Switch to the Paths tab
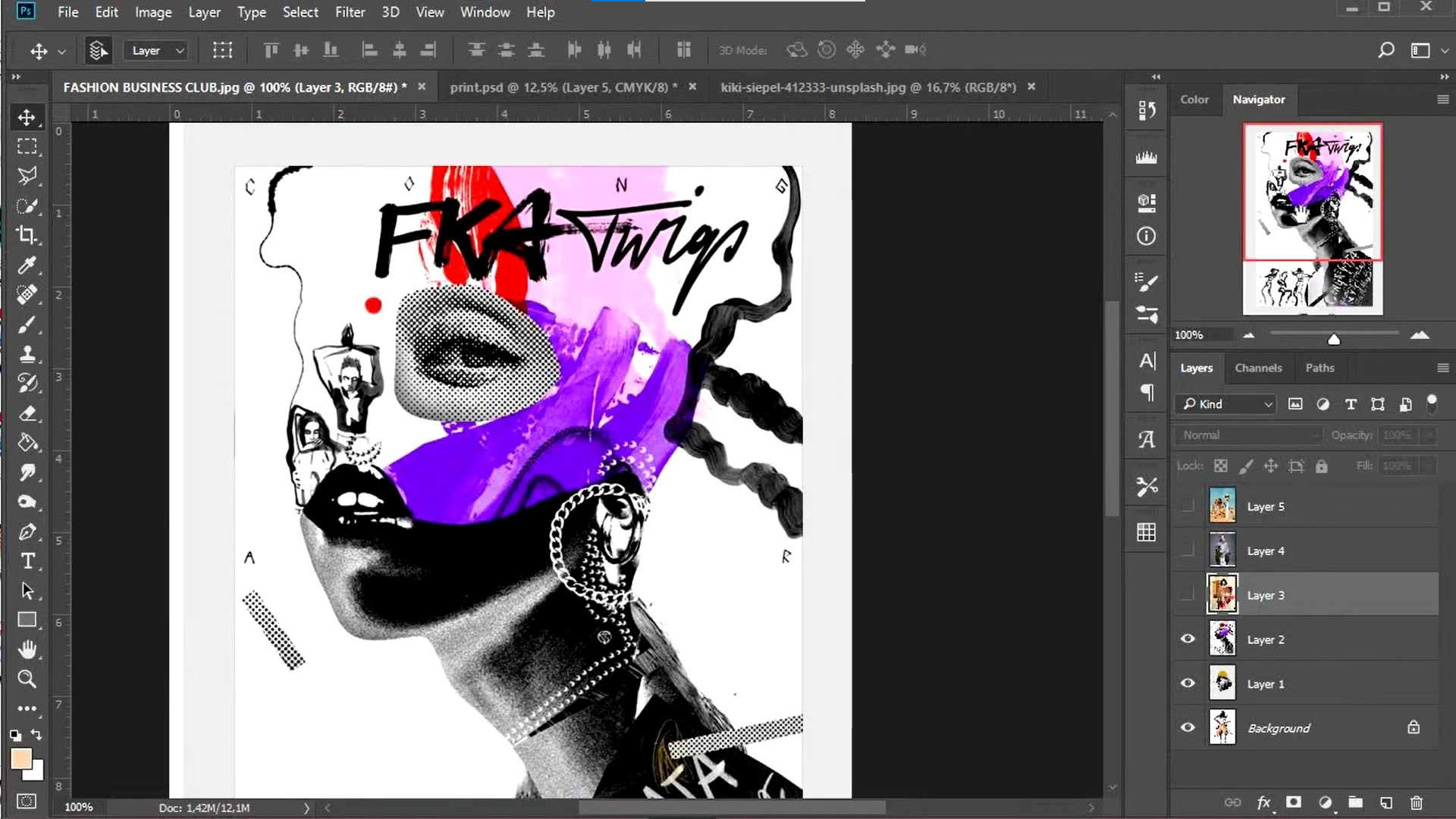This screenshot has height=819, width=1456. (1319, 368)
